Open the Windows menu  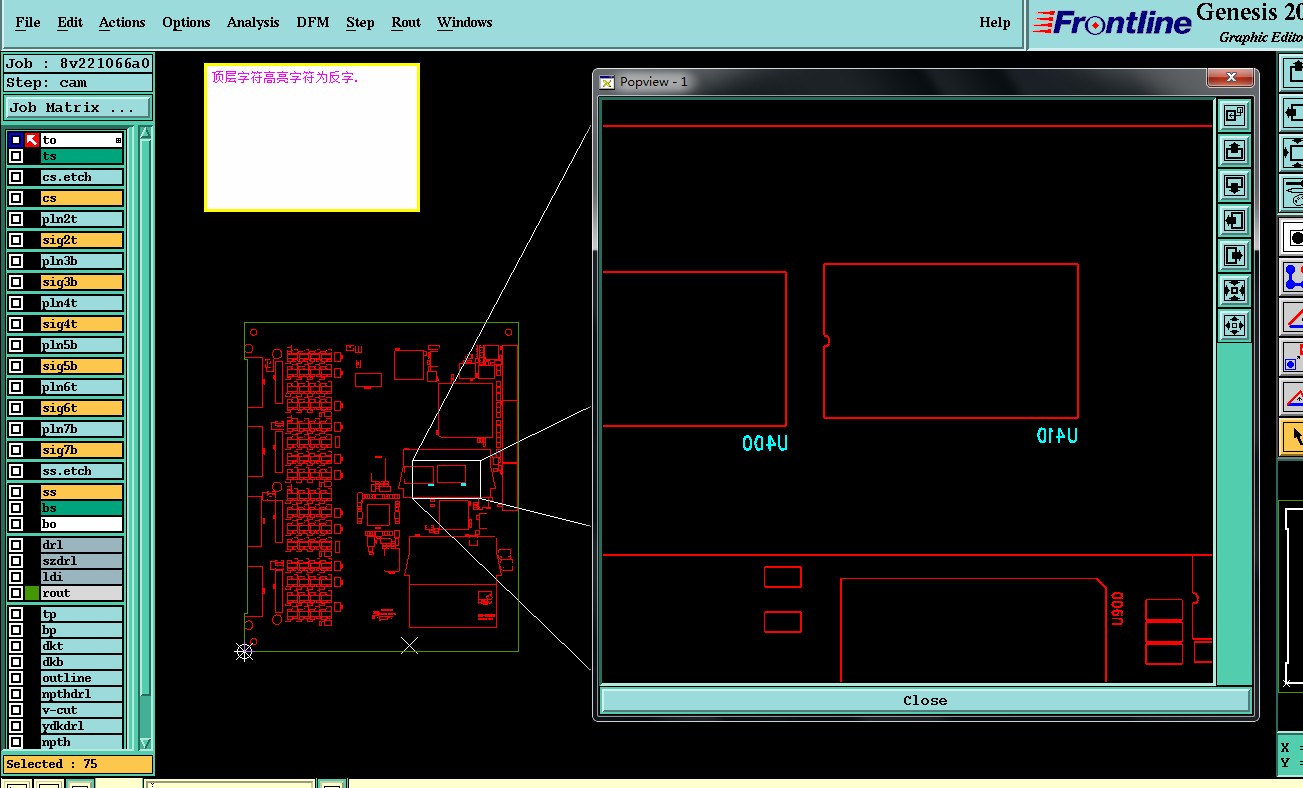coord(465,22)
